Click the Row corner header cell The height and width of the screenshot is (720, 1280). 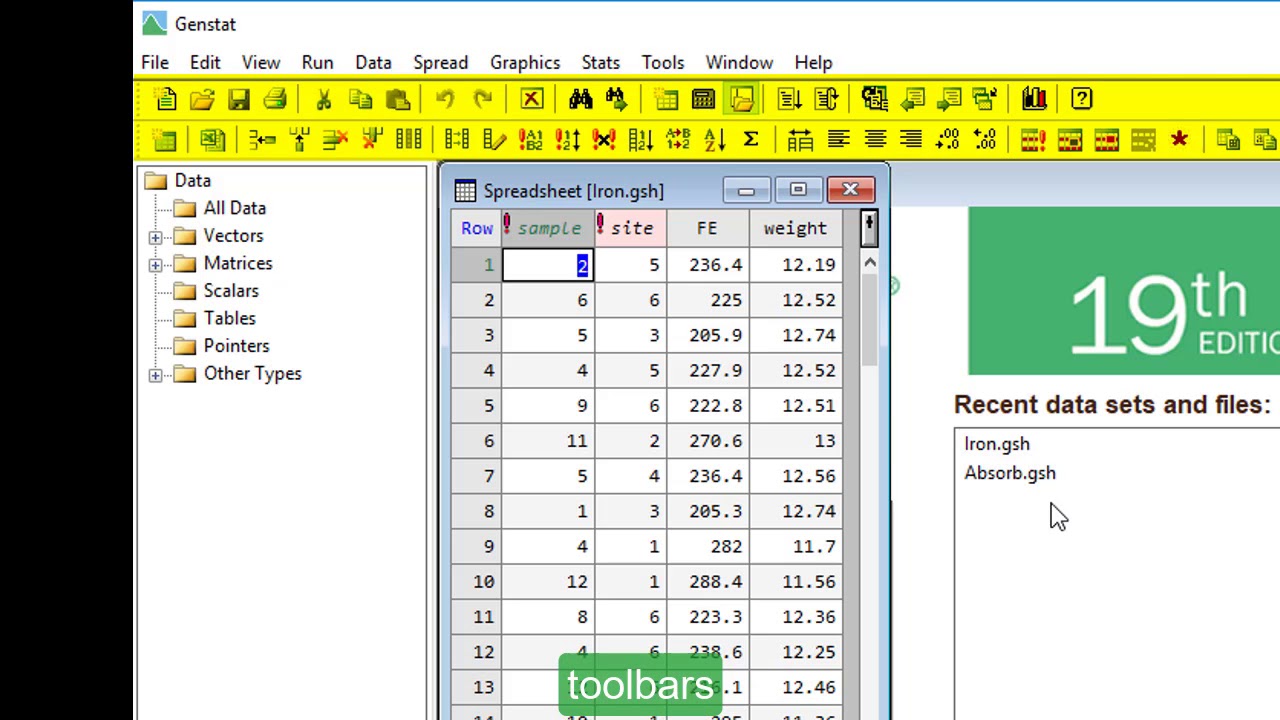point(477,228)
